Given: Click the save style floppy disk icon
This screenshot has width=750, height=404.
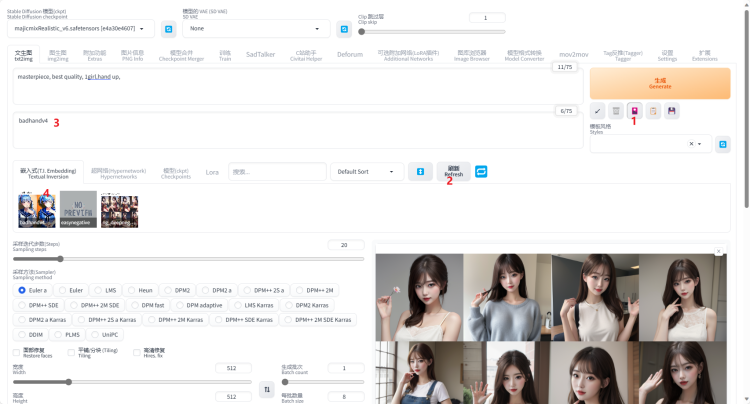Looking at the screenshot, I should [671, 111].
